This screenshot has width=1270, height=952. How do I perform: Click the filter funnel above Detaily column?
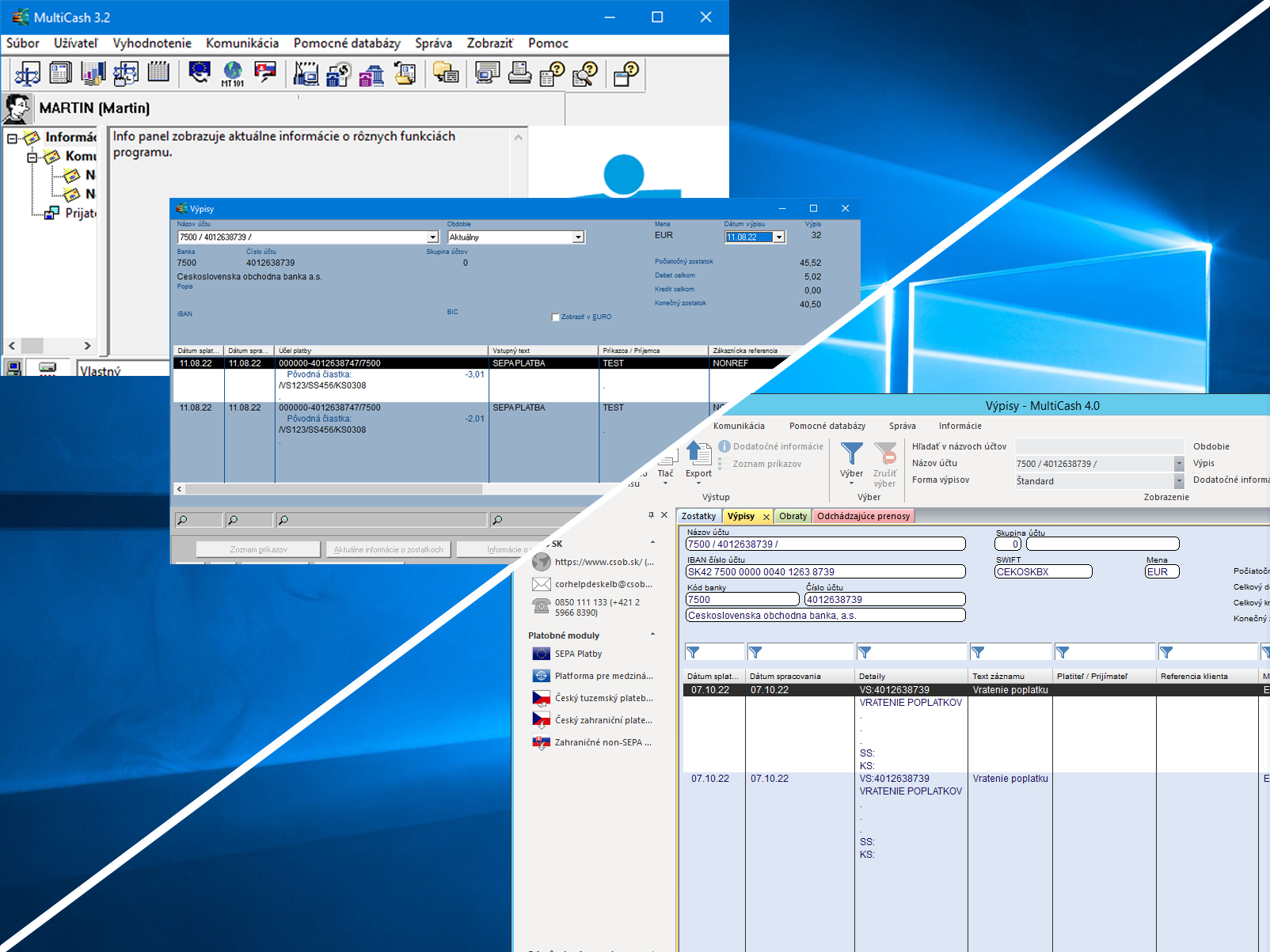(x=865, y=652)
